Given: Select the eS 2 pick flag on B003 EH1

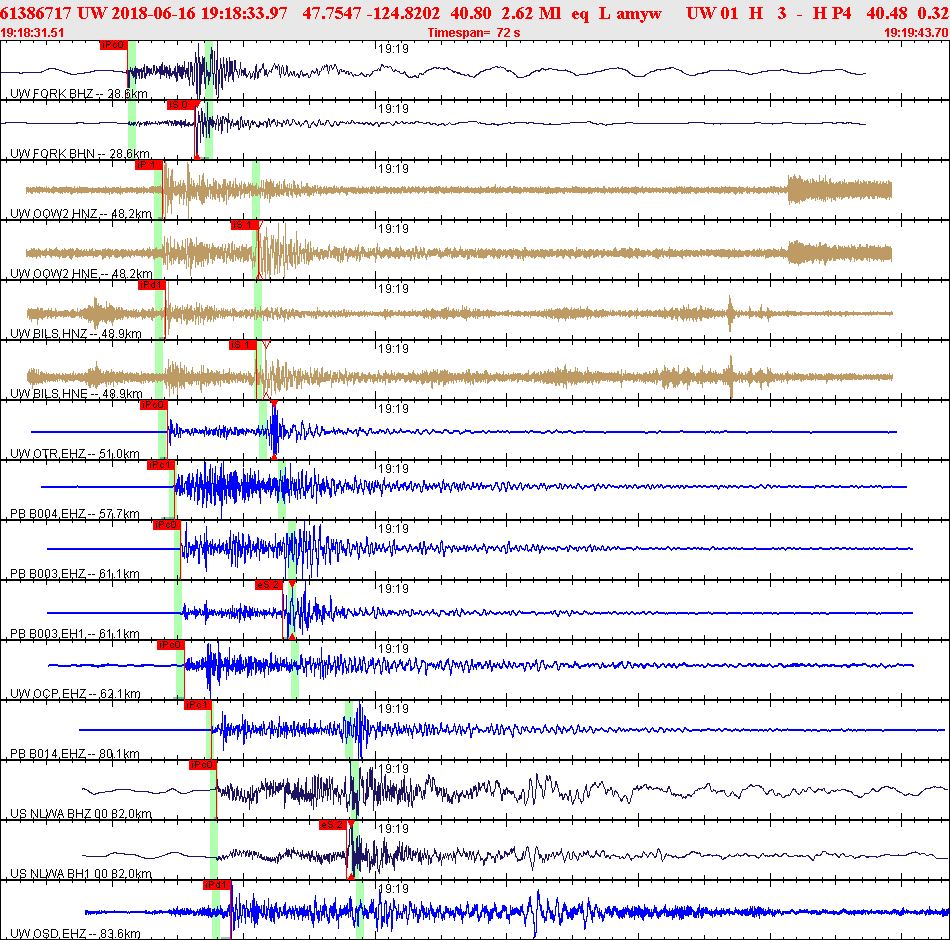Looking at the screenshot, I should pyautogui.click(x=268, y=585).
